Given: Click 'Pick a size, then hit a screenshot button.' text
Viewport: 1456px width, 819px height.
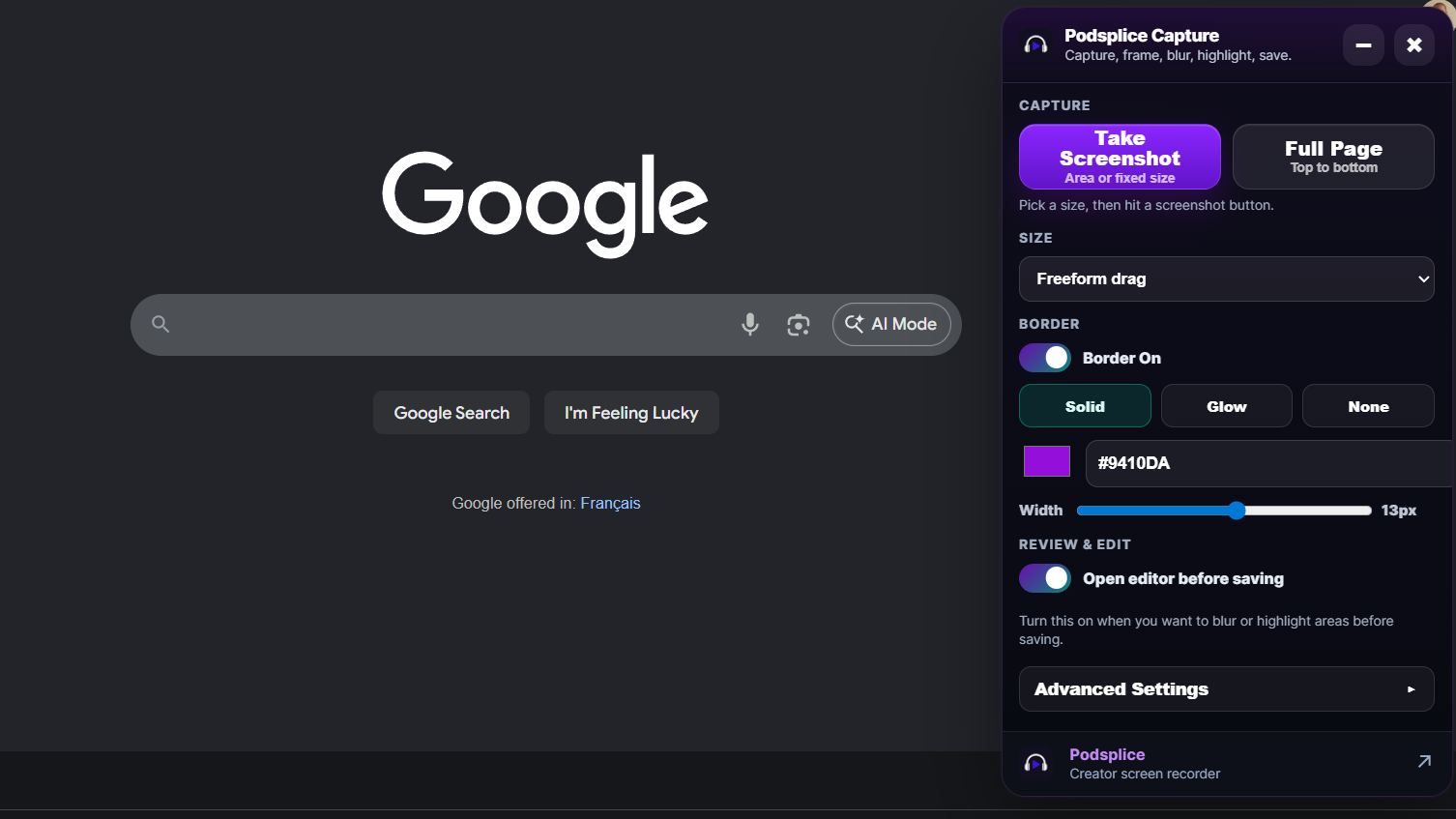Looking at the screenshot, I should (x=1146, y=205).
